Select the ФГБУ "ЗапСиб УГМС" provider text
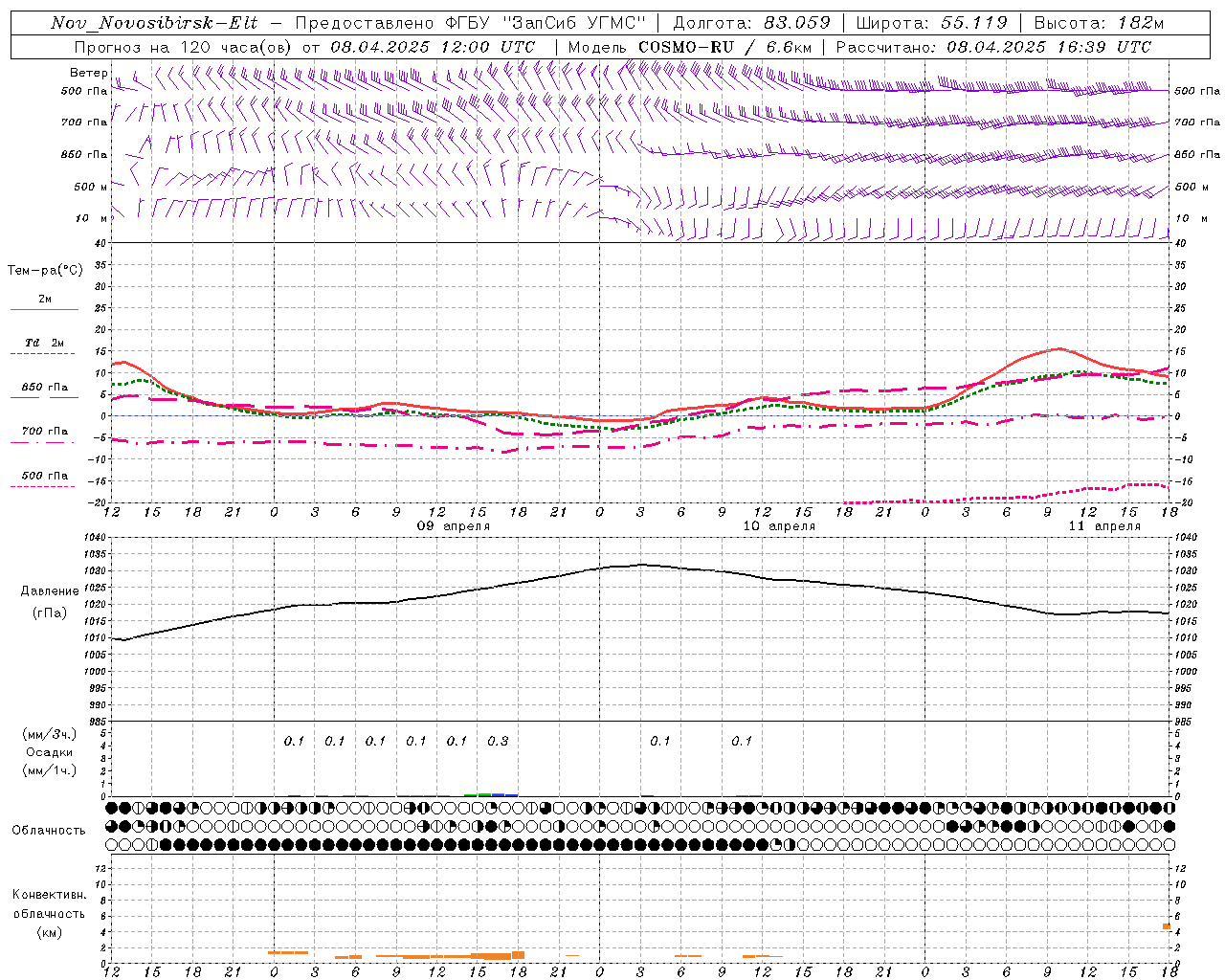 (545, 23)
